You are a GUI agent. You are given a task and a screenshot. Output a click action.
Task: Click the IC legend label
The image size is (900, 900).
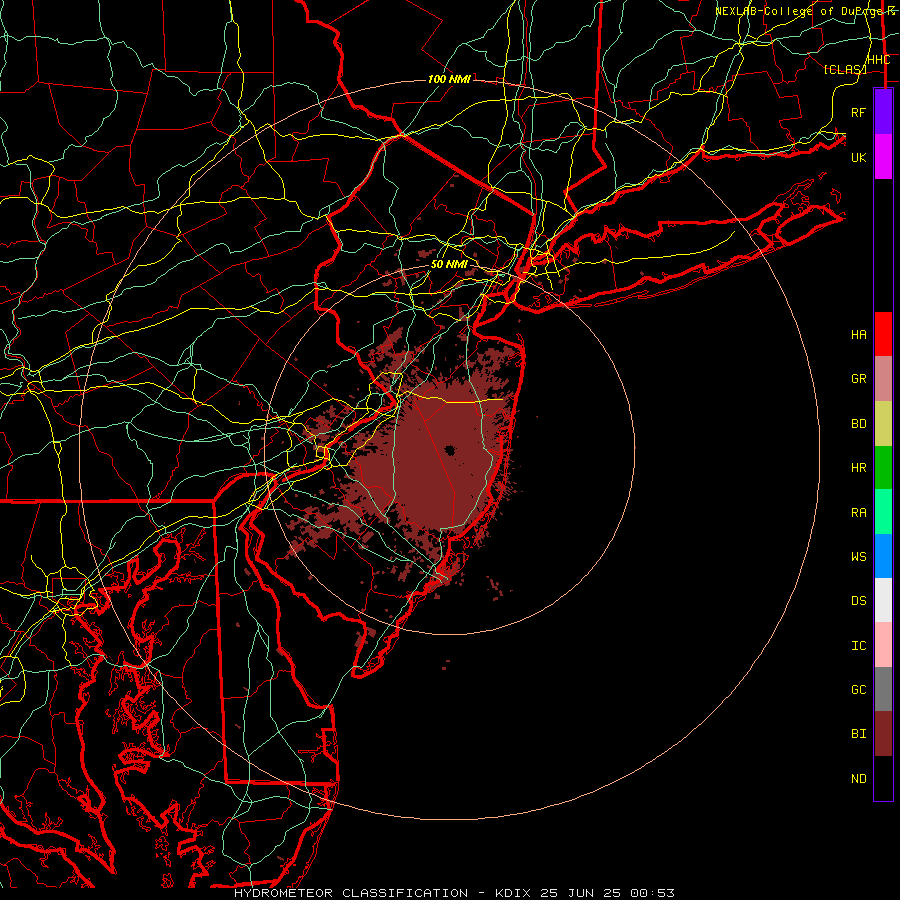click(x=859, y=646)
